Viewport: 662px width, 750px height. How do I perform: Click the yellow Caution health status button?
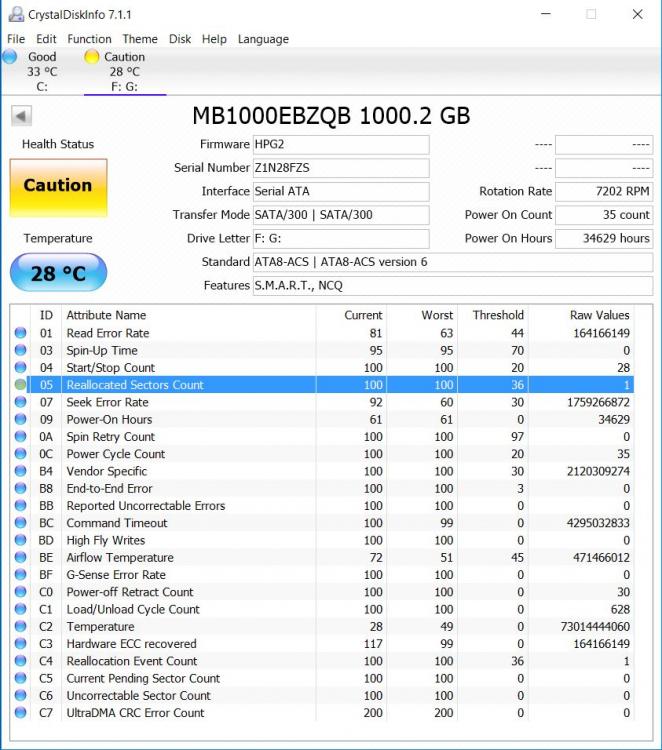coord(58,188)
